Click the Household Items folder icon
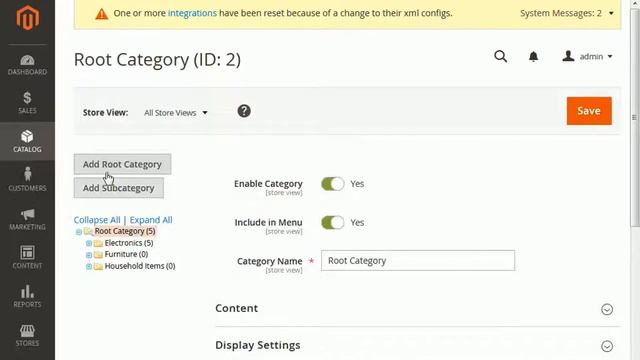Screen dimensions: 640x360 (98, 267)
